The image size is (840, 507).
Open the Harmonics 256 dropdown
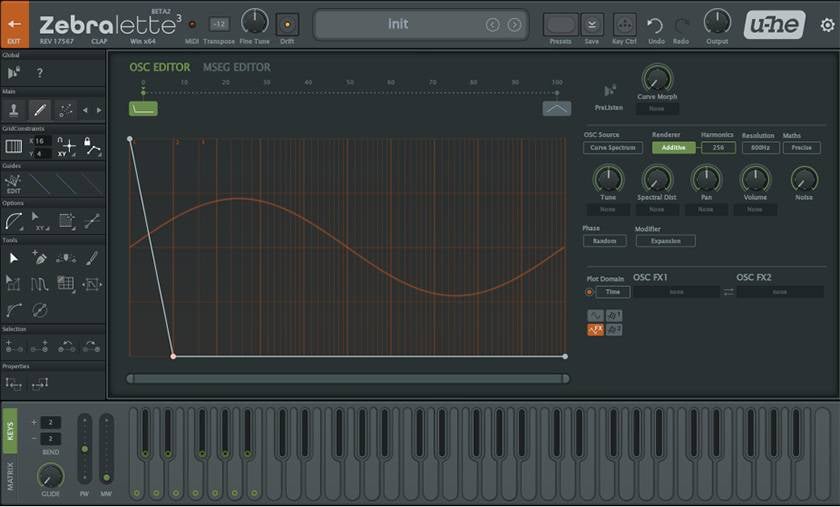(x=718, y=147)
